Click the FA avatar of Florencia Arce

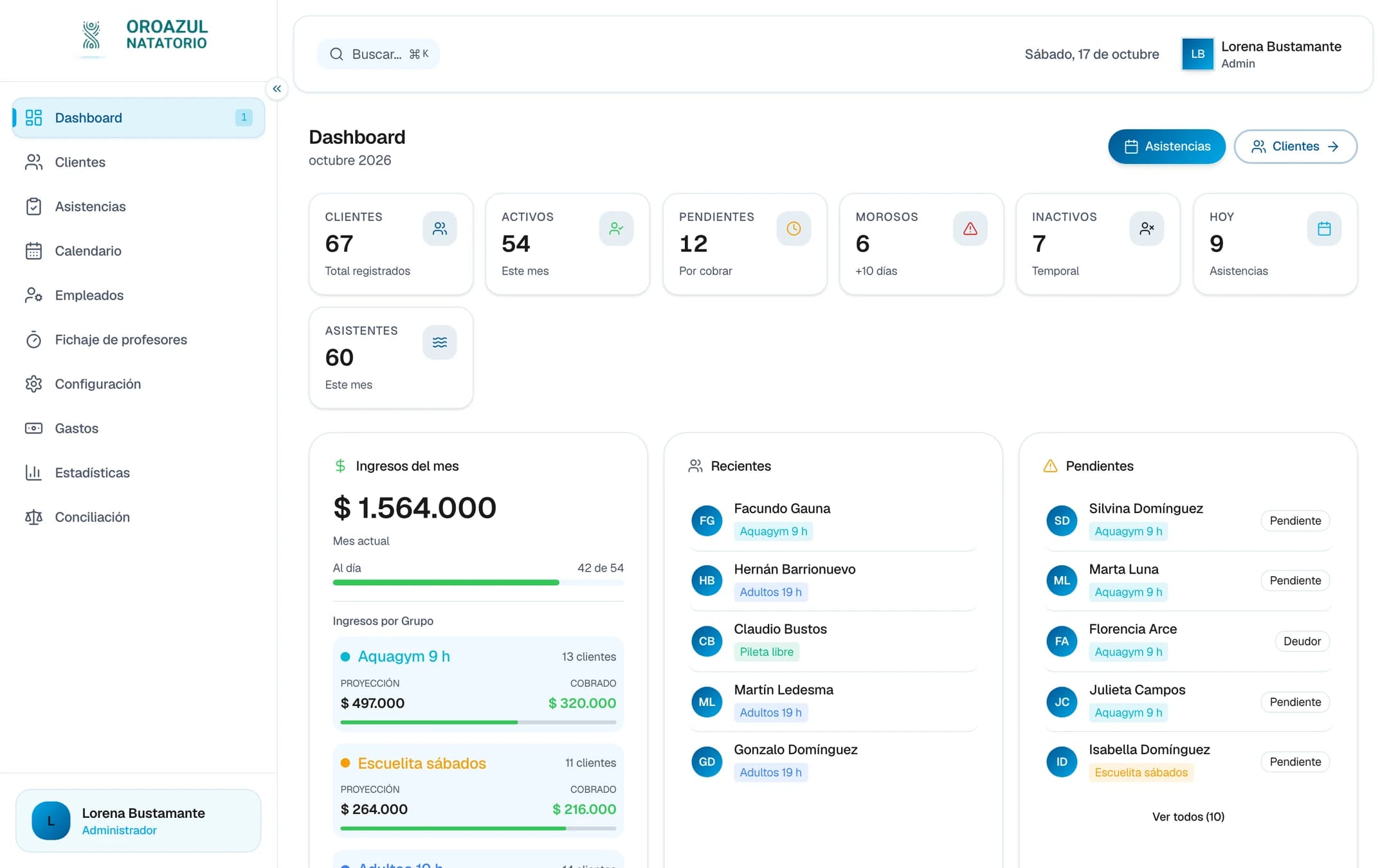[1062, 641]
